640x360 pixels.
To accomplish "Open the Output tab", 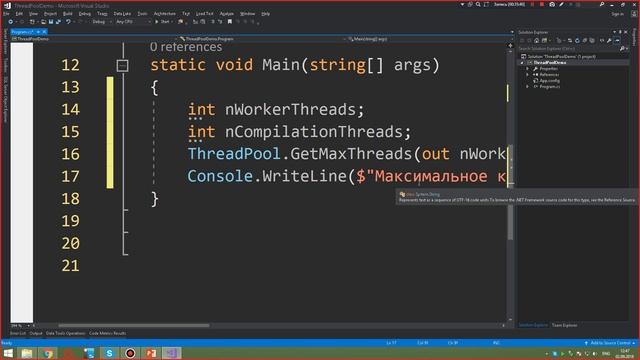I will (x=36, y=333).
